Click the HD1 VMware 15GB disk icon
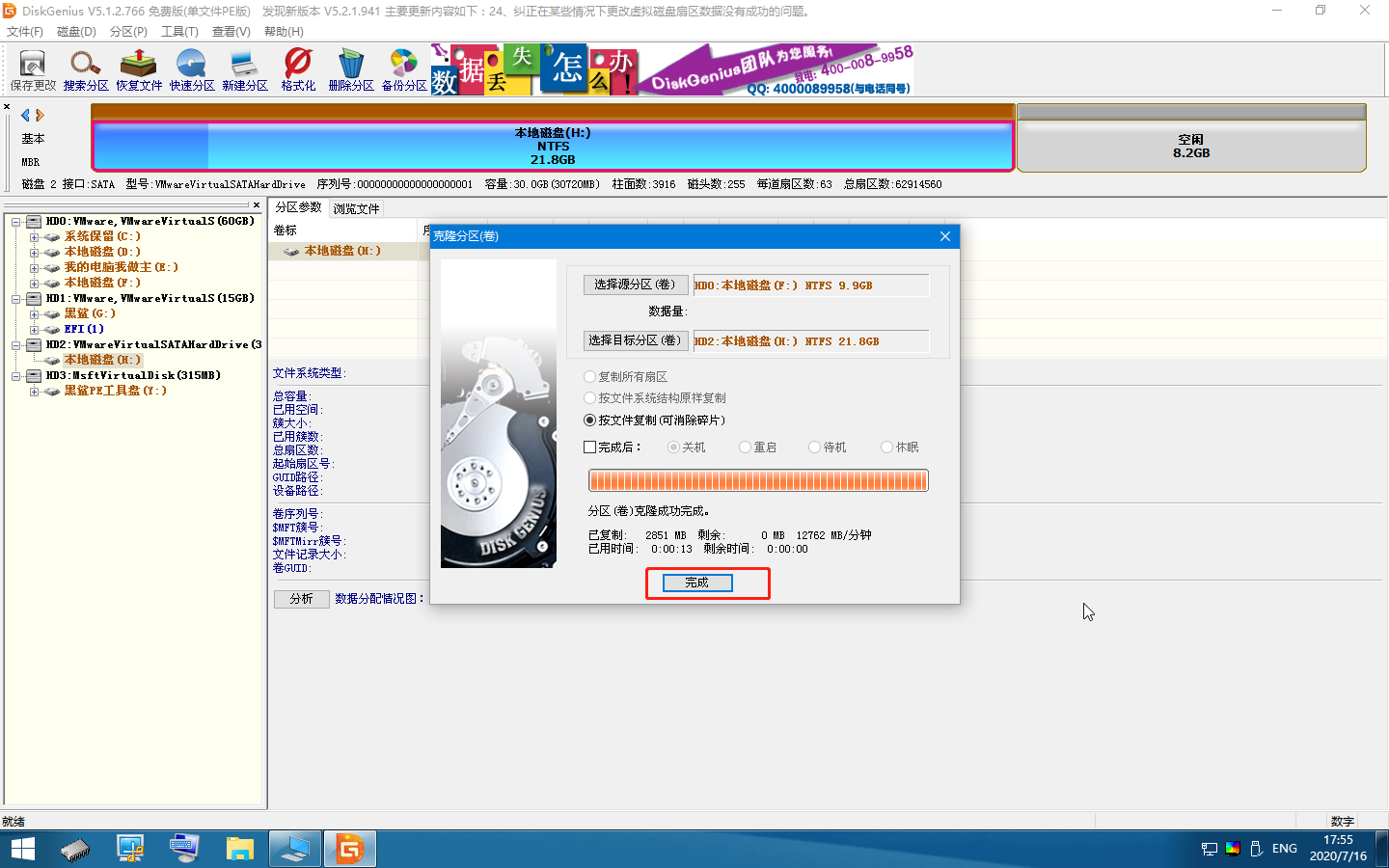 34,299
